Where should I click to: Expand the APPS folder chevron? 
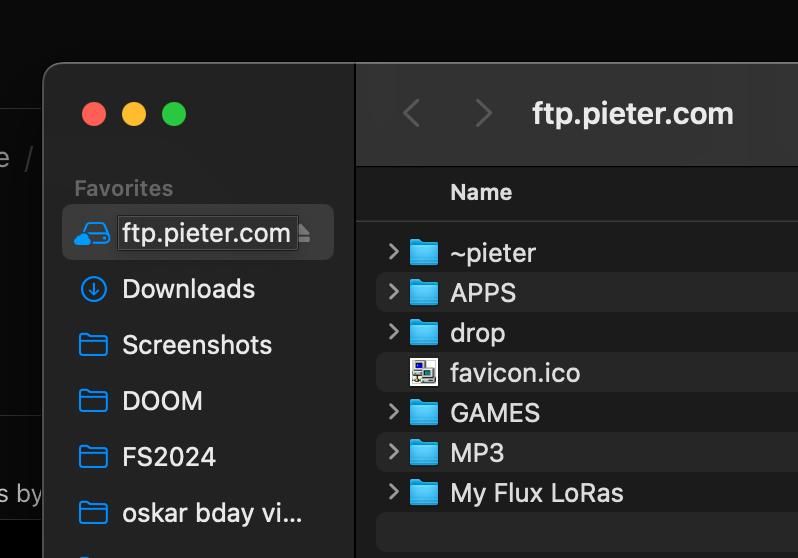point(394,292)
